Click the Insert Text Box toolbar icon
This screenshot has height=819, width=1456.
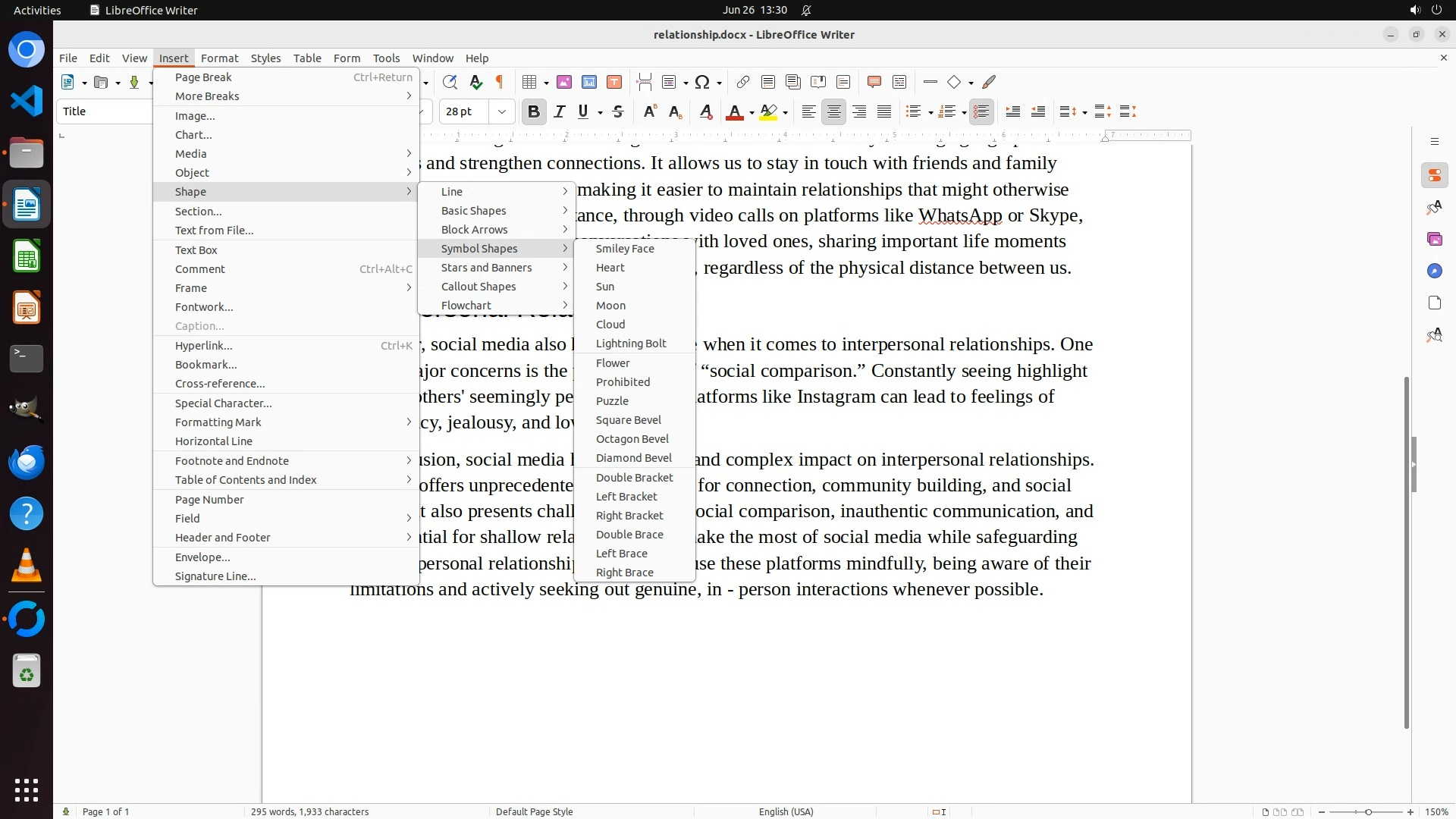tap(614, 82)
